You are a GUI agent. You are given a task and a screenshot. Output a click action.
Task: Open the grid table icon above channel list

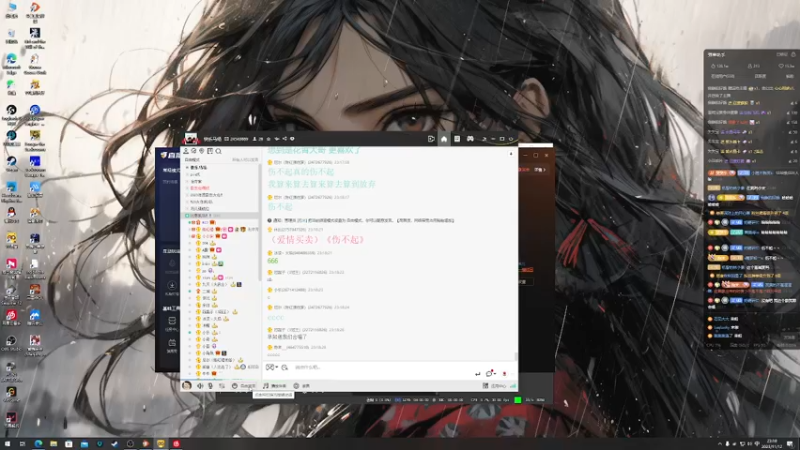(210, 152)
